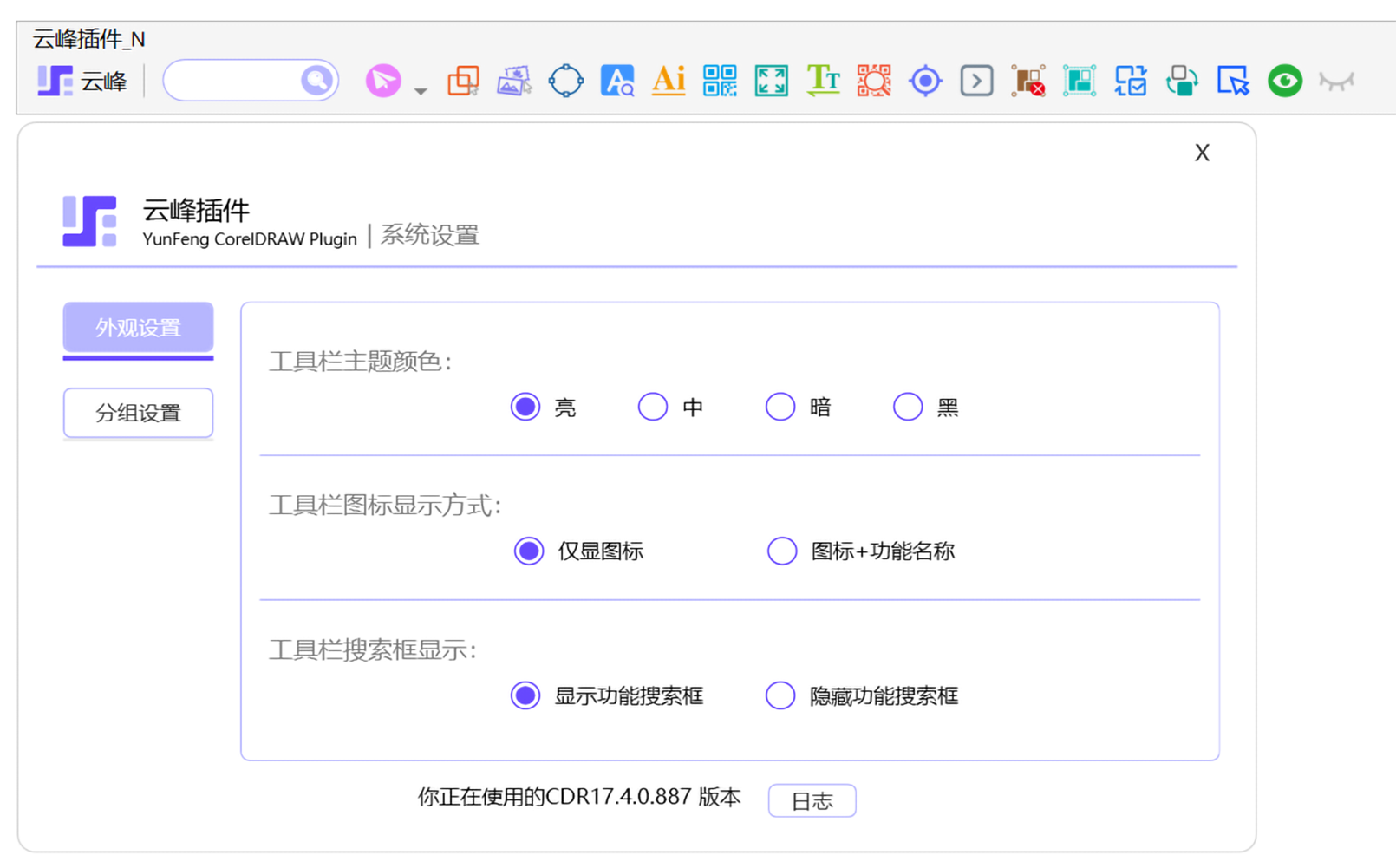This screenshot has width=1396, height=868.
Task: Click the Ai conversion tool
Action: tap(668, 80)
